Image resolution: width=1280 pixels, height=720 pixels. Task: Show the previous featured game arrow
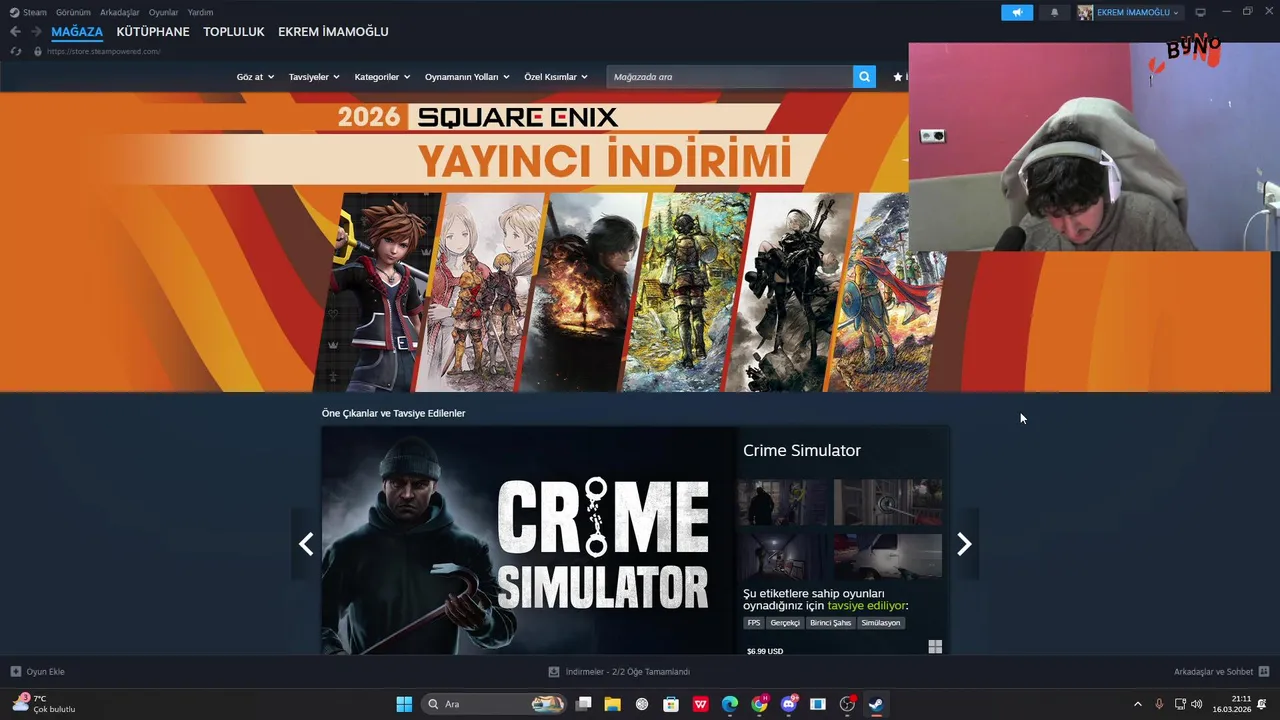(306, 544)
